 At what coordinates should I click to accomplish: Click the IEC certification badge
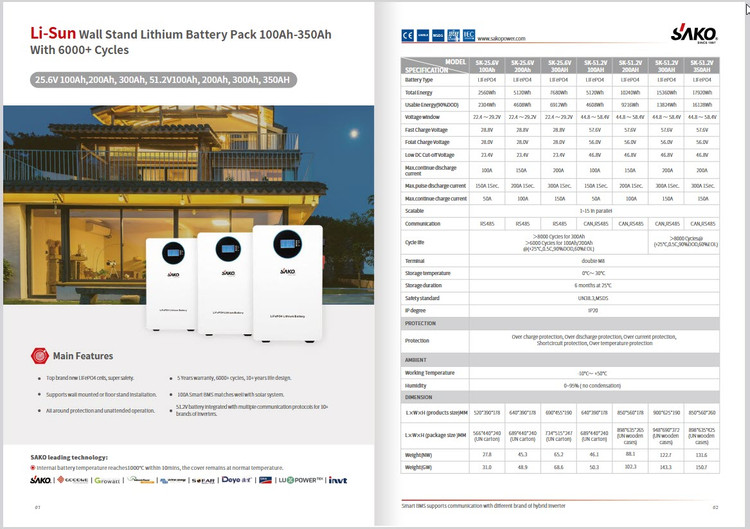(468, 36)
